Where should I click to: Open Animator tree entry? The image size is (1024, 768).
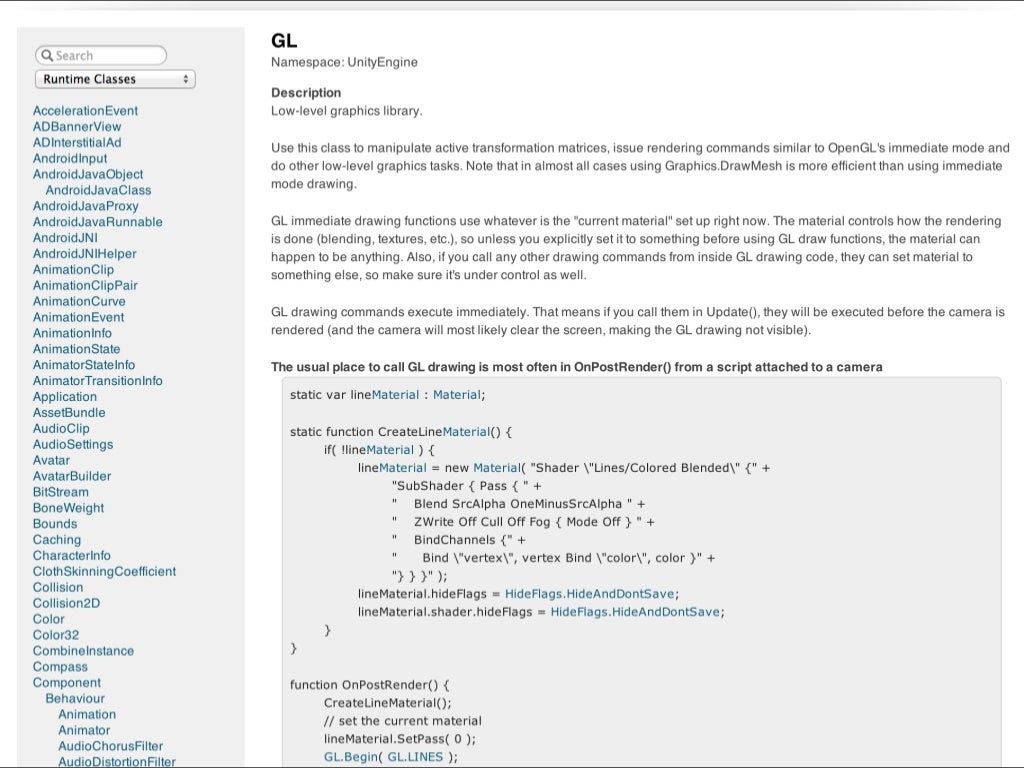point(84,731)
